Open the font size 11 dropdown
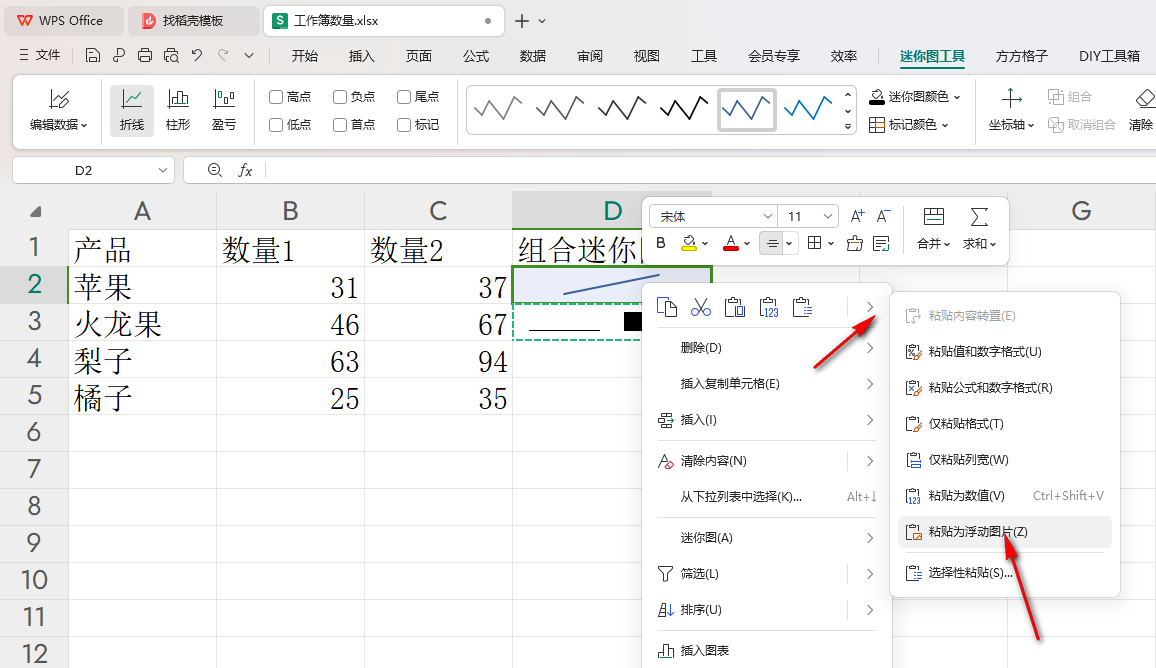This screenshot has width=1156, height=668. click(827, 216)
